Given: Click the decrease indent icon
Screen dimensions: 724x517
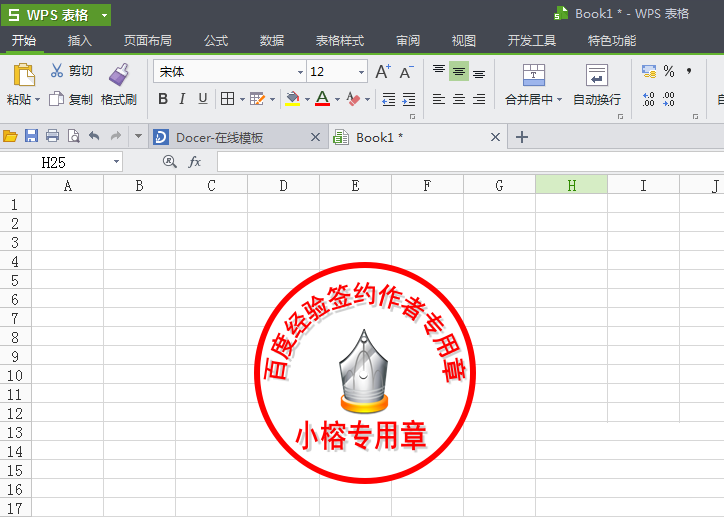Looking at the screenshot, I should pos(389,99).
